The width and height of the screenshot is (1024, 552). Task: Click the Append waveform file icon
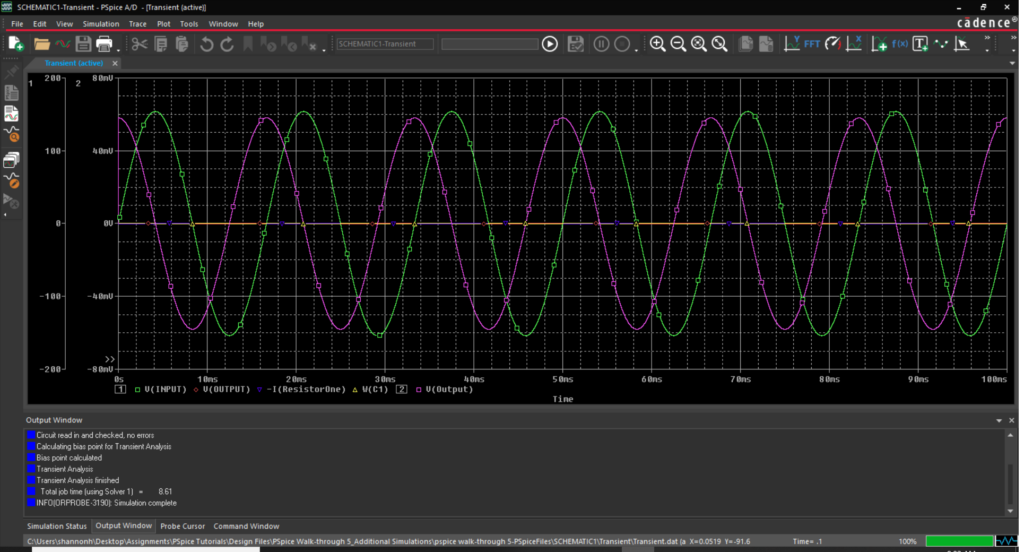pyautogui.click(x=63, y=44)
